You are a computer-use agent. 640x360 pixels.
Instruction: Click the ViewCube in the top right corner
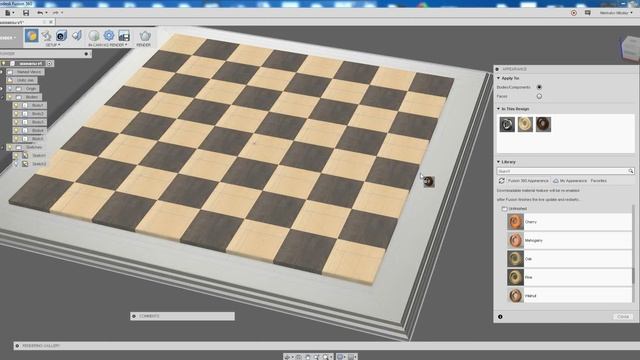tap(630, 49)
